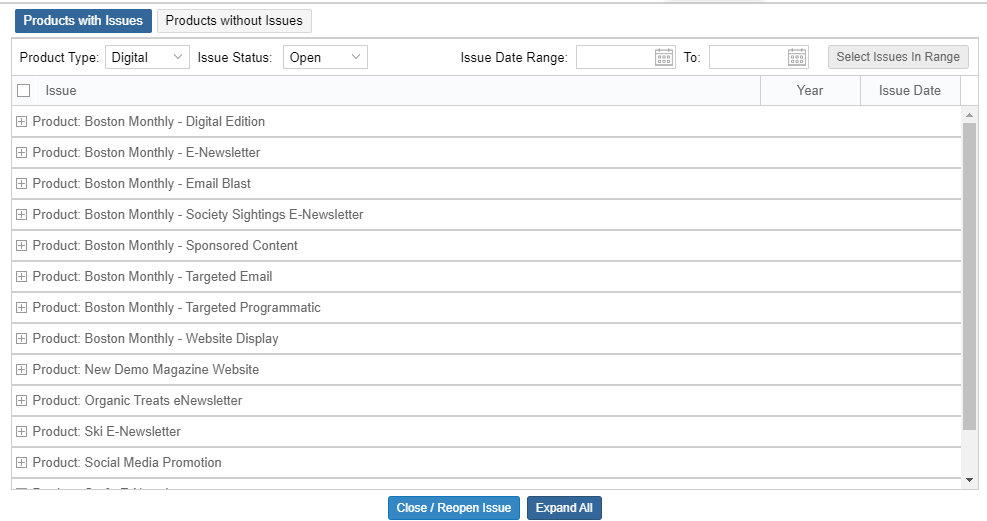
Task: Click the vertical scrollbar thumb
Action: [x=969, y=277]
